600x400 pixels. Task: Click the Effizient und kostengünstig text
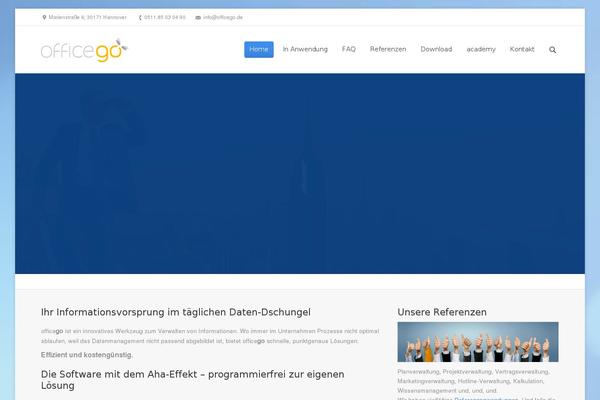click(x=87, y=355)
